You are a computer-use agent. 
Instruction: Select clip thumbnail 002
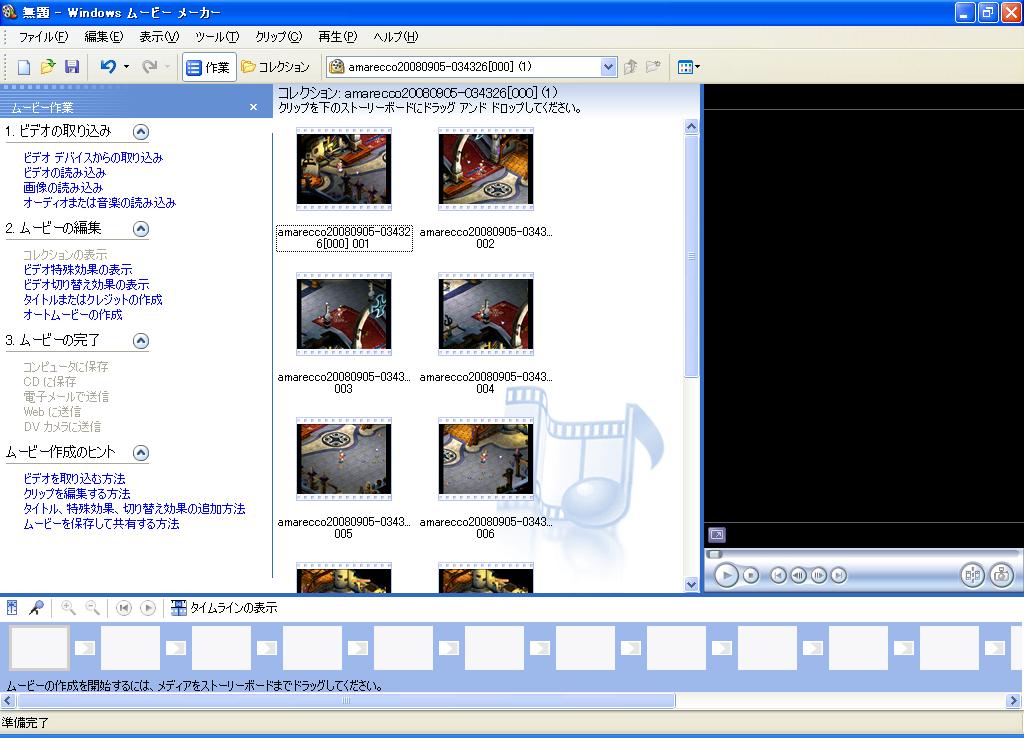click(485, 169)
